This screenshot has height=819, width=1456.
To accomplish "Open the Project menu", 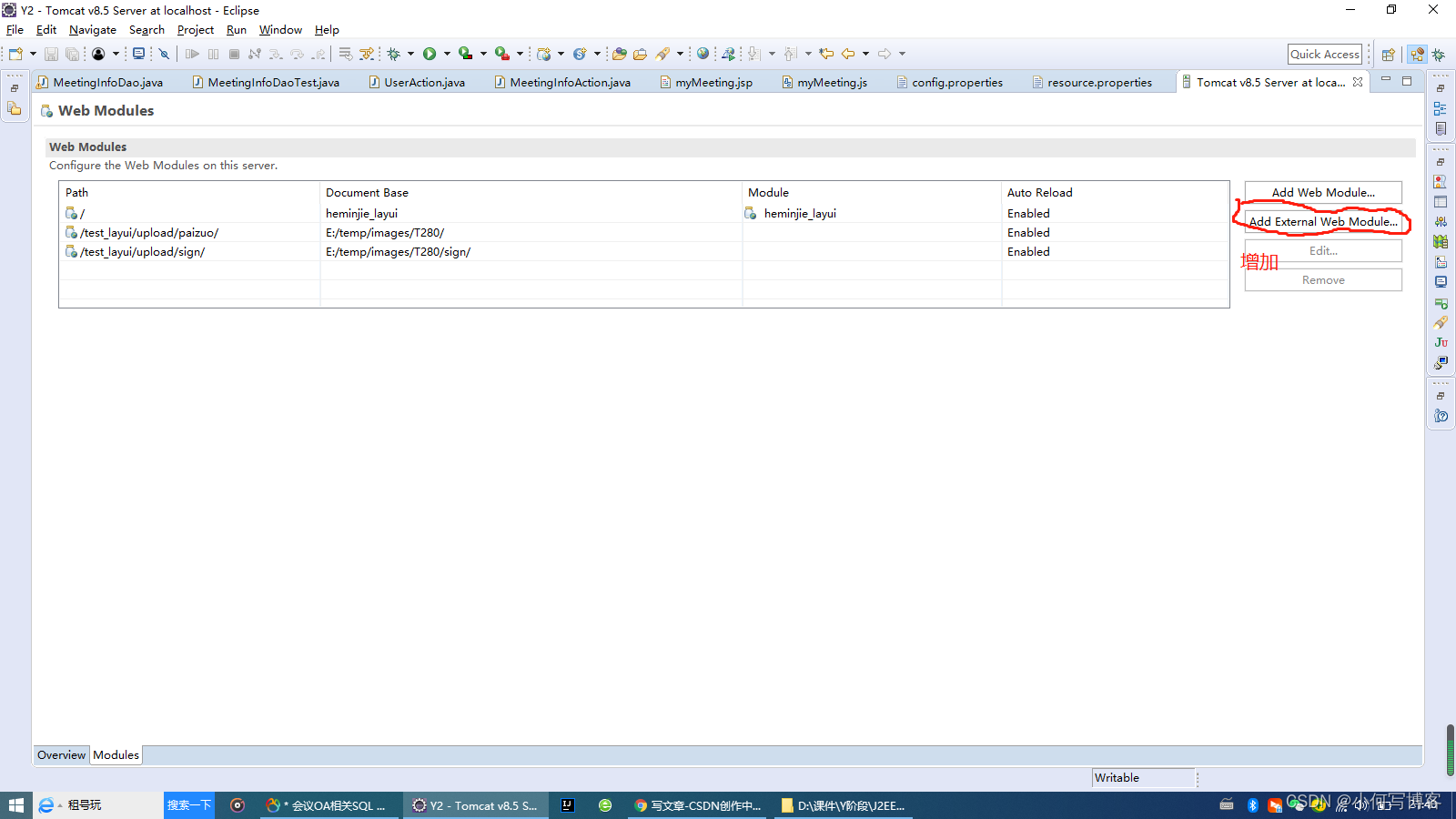I will pos(196,30).
